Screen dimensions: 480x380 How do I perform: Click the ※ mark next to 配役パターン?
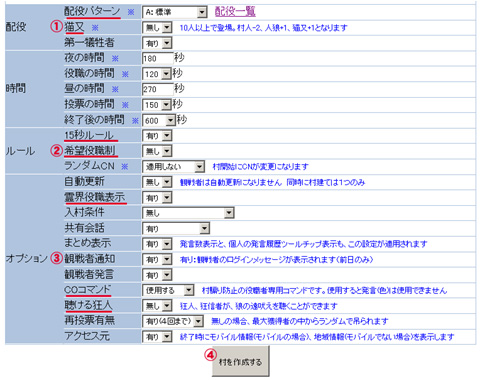[131, 12]
